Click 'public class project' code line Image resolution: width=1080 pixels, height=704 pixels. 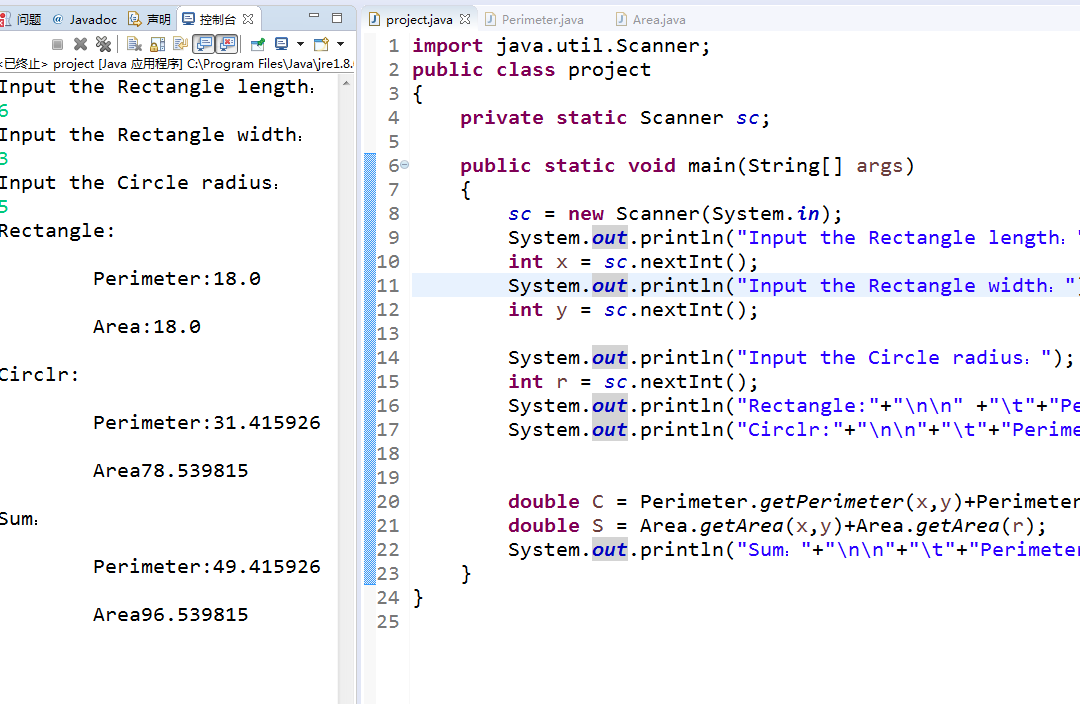[531, 70]
